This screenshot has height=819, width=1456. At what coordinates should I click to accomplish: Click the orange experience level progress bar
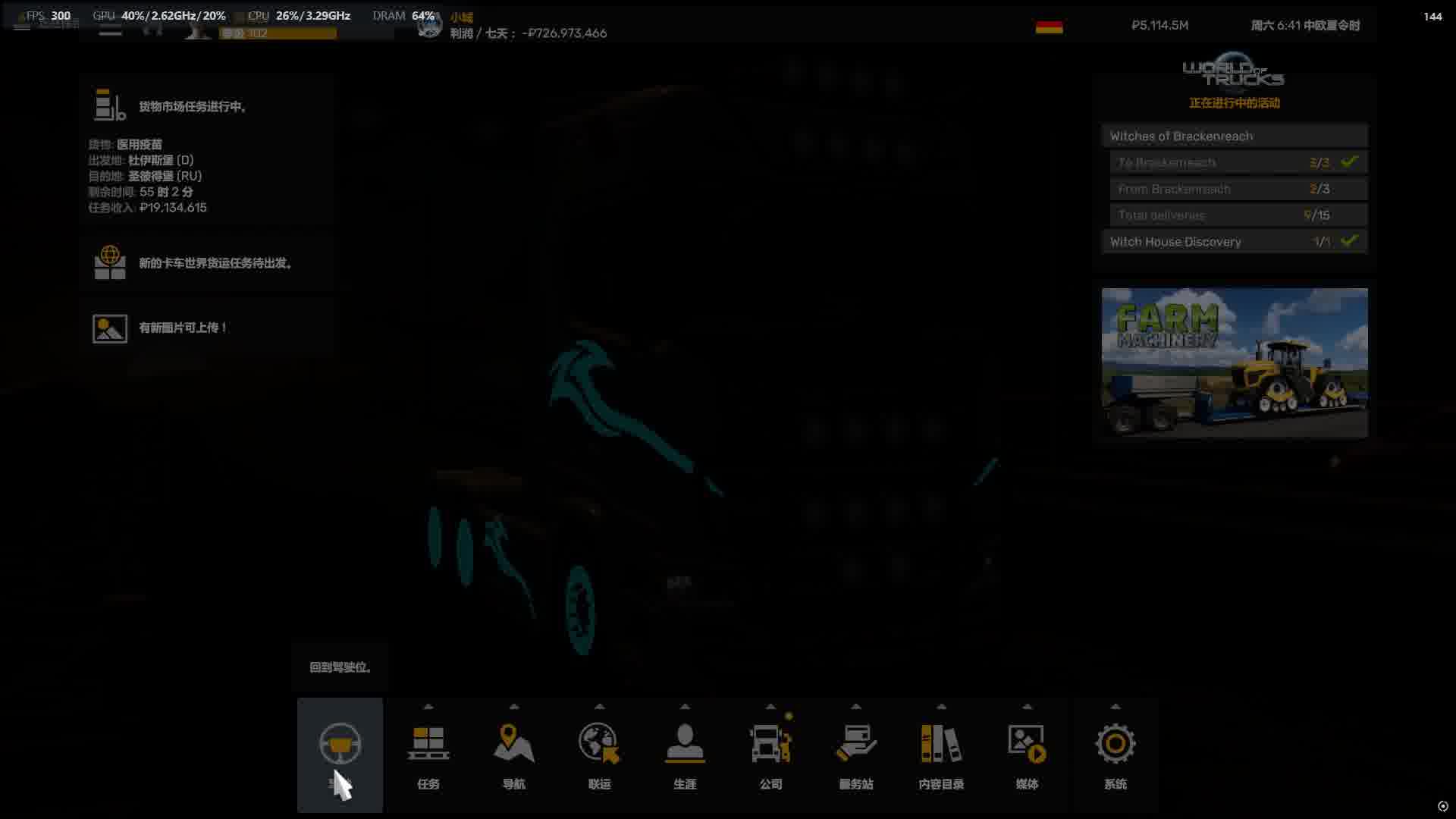tap(278, 33)
